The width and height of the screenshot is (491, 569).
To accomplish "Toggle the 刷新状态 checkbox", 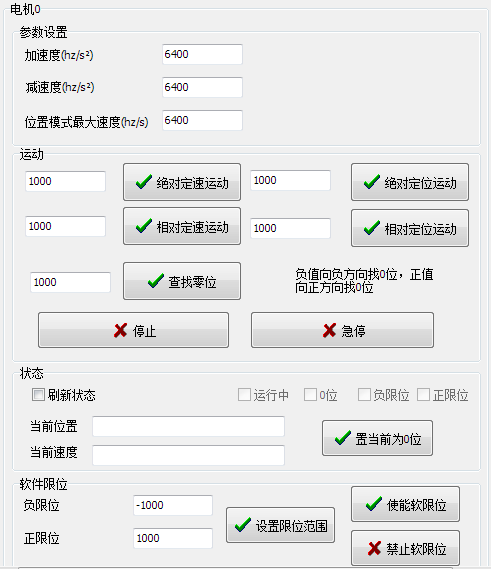I will [x=38, y=395].
